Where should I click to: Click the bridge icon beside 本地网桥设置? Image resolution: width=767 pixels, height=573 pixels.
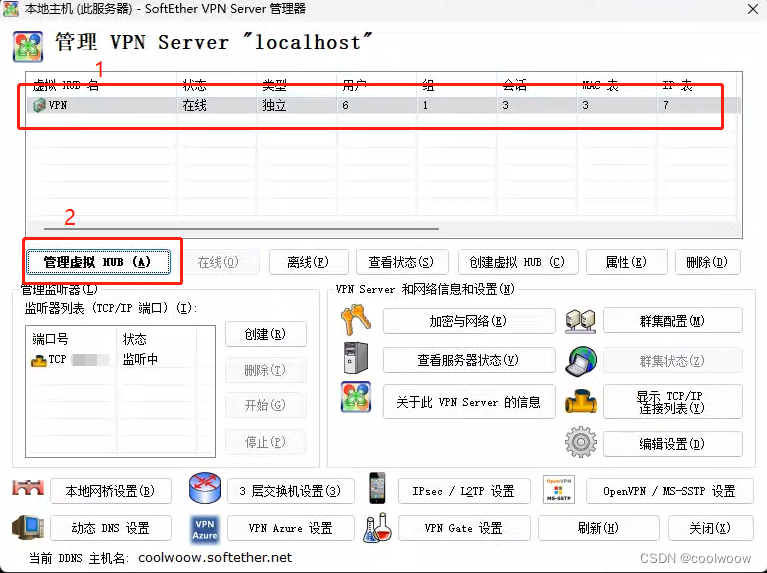point(28,488)
